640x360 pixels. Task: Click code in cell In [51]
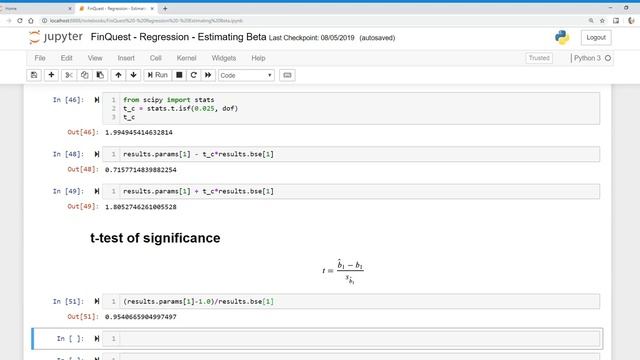pos(198,302)
